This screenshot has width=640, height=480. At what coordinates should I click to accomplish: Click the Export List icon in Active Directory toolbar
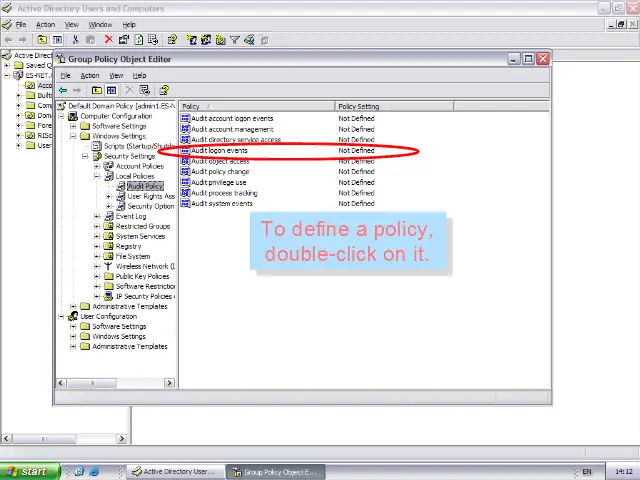pyautogui.click(x=153, y=40)
